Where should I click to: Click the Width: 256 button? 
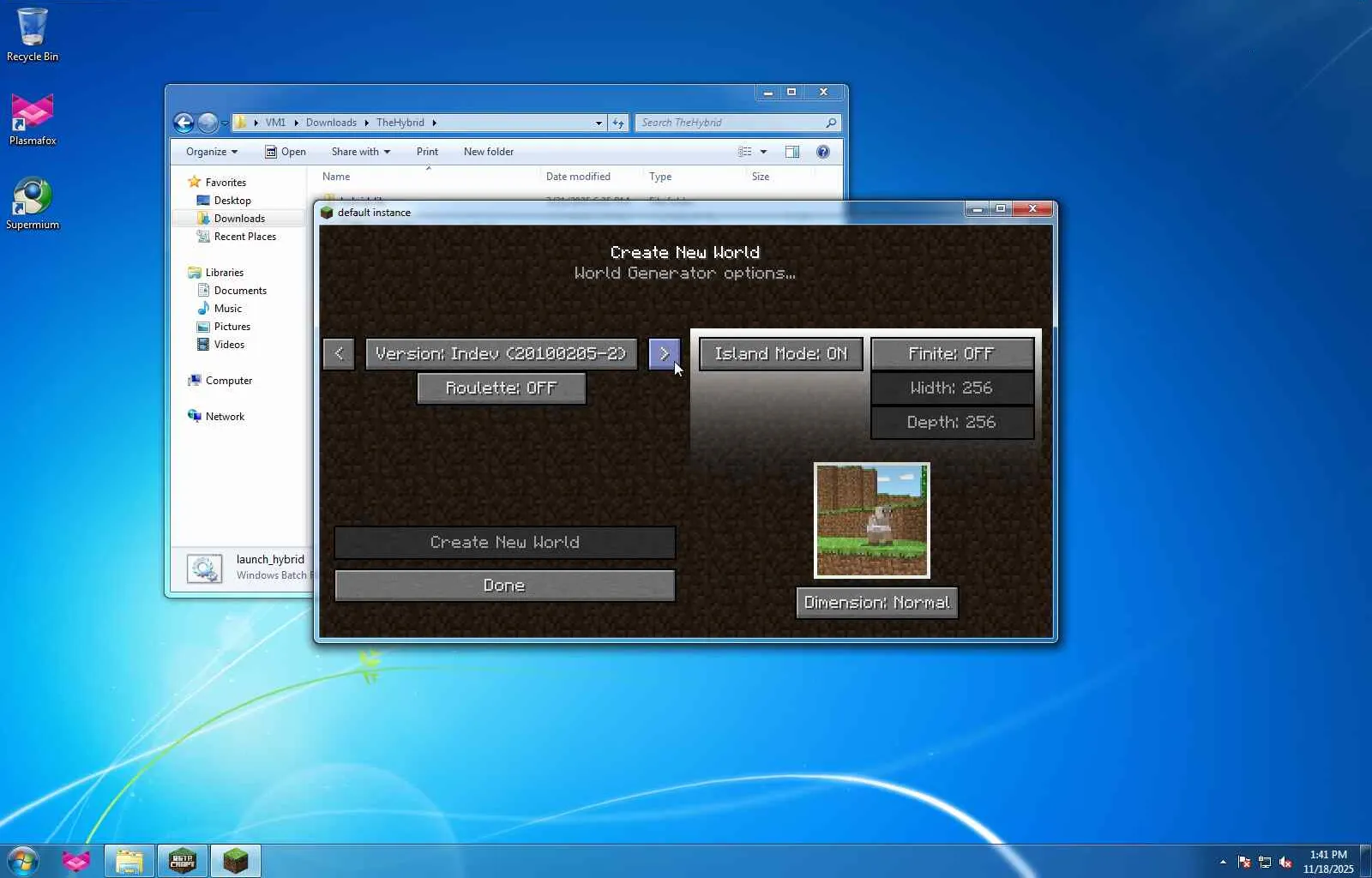tap(952, 388)
